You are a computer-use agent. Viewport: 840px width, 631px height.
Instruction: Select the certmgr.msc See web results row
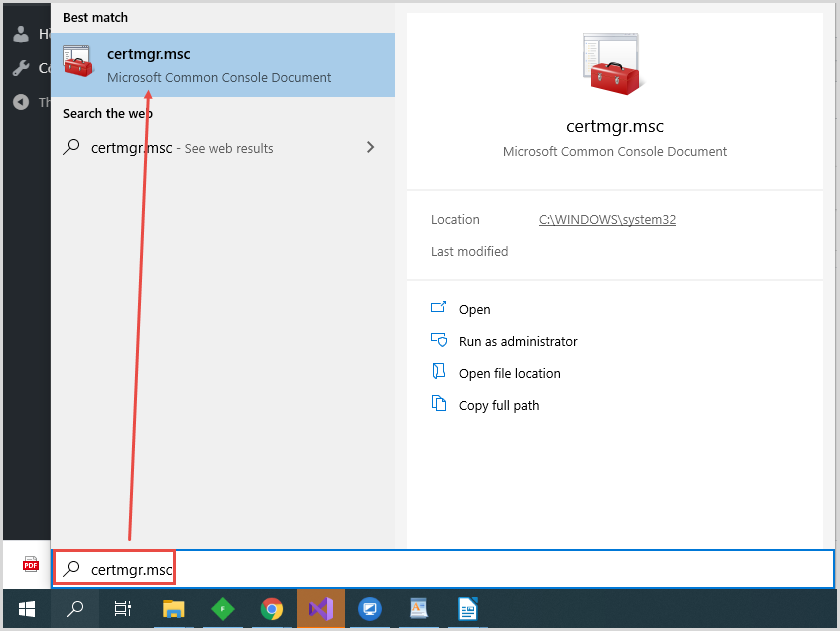coord(223,148)
